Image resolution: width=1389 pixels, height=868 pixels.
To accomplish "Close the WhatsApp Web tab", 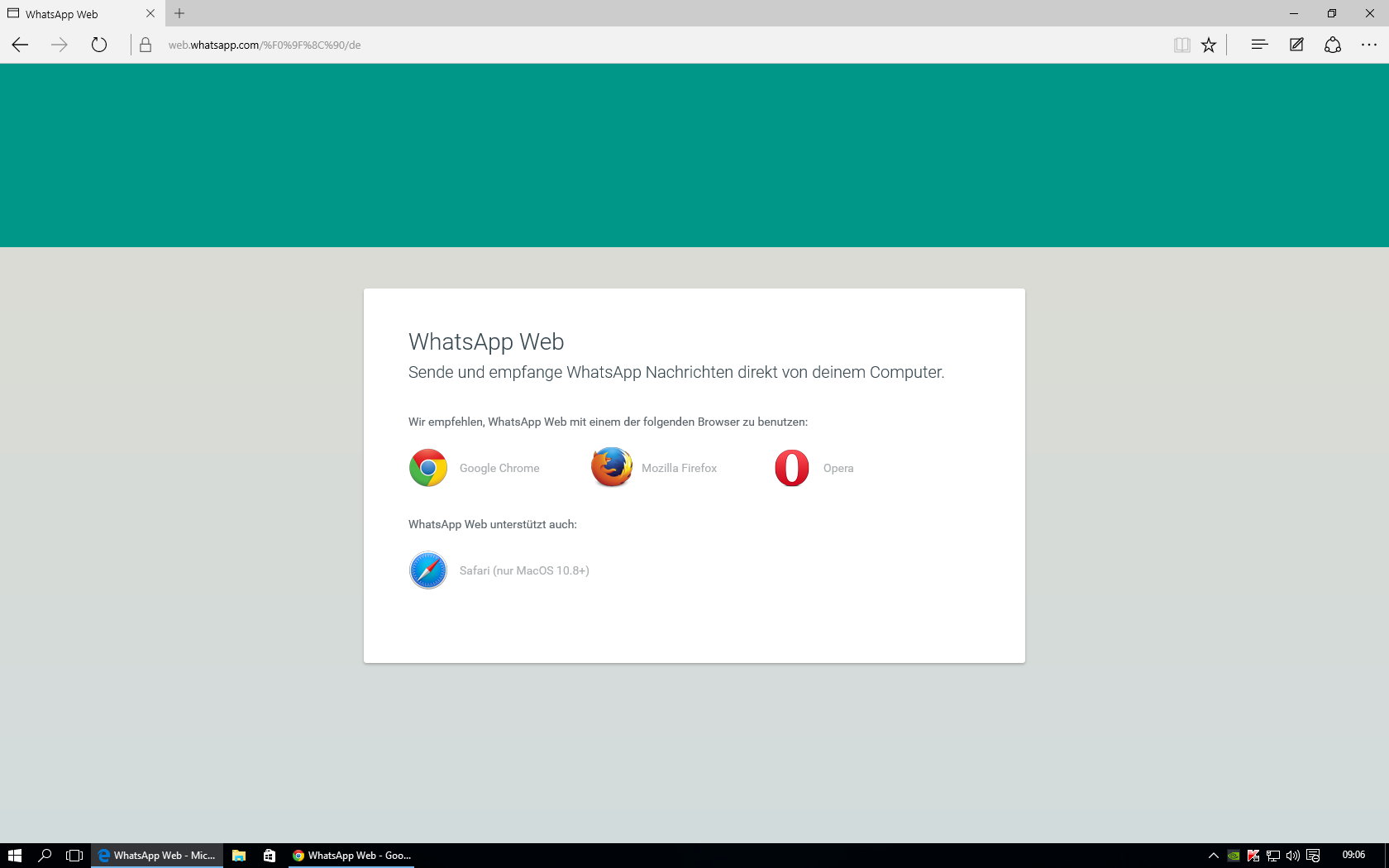I will (150, 13).
